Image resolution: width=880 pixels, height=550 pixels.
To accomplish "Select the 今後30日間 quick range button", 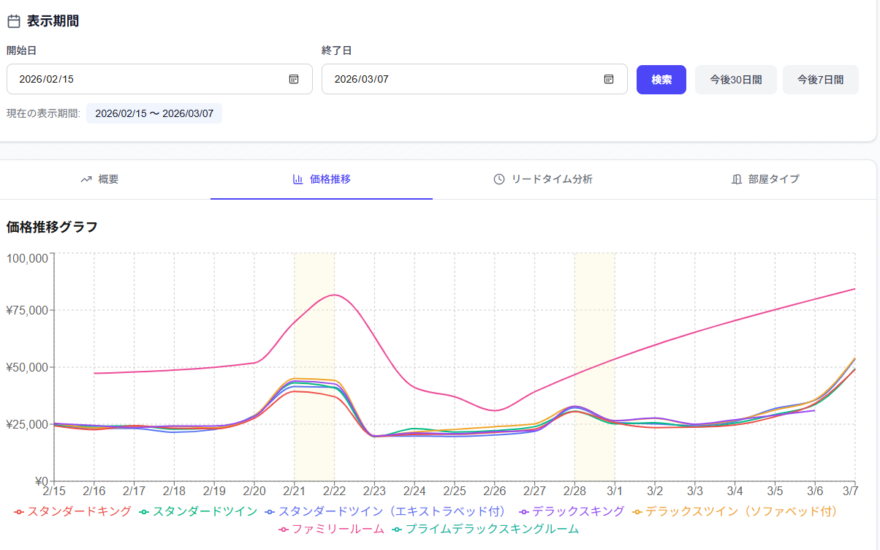I will (735, 79).
